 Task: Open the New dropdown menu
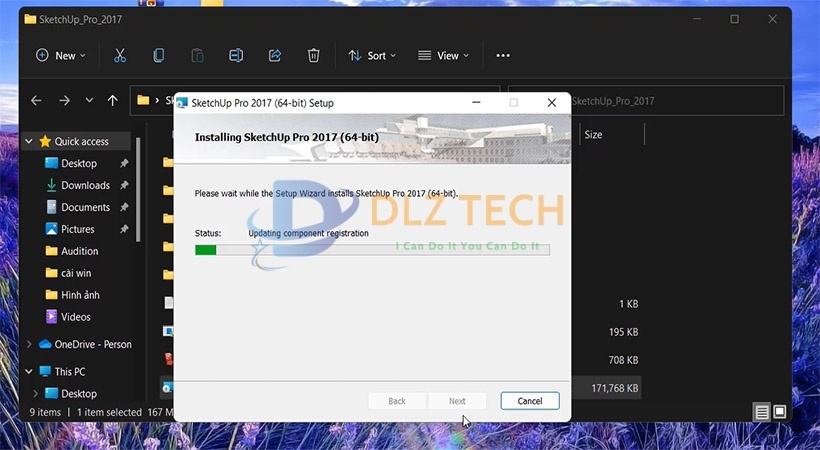(x=61, y=56)
